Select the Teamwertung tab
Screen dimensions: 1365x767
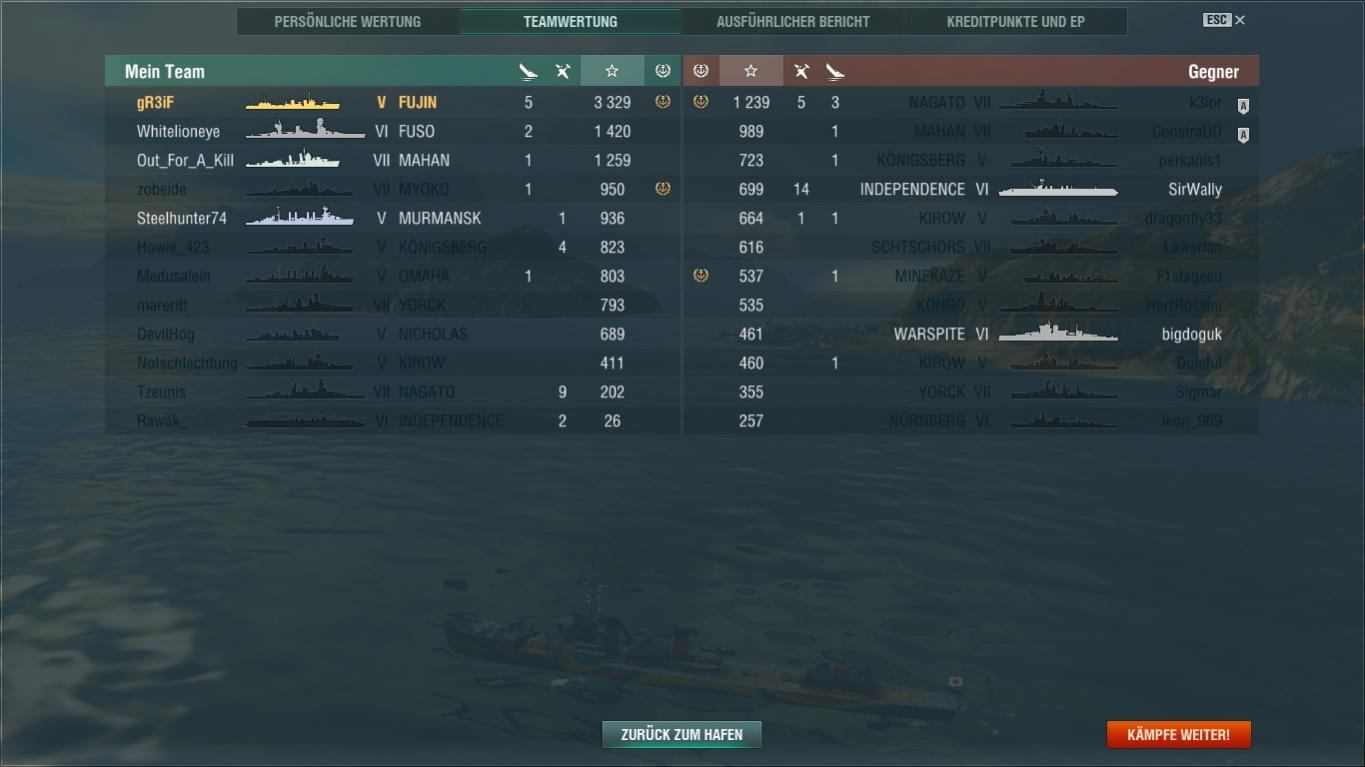pos(570,21)
